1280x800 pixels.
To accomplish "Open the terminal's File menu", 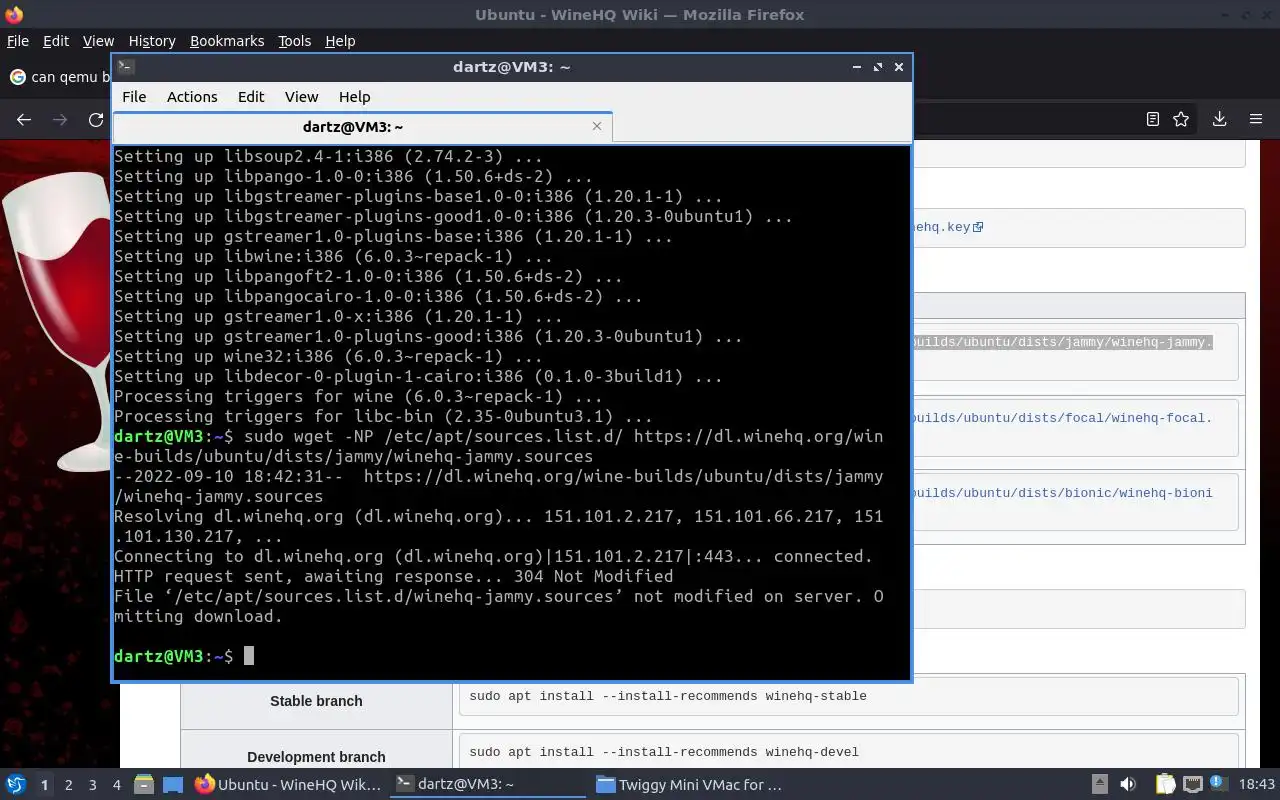I will click(x=134, y=97).
